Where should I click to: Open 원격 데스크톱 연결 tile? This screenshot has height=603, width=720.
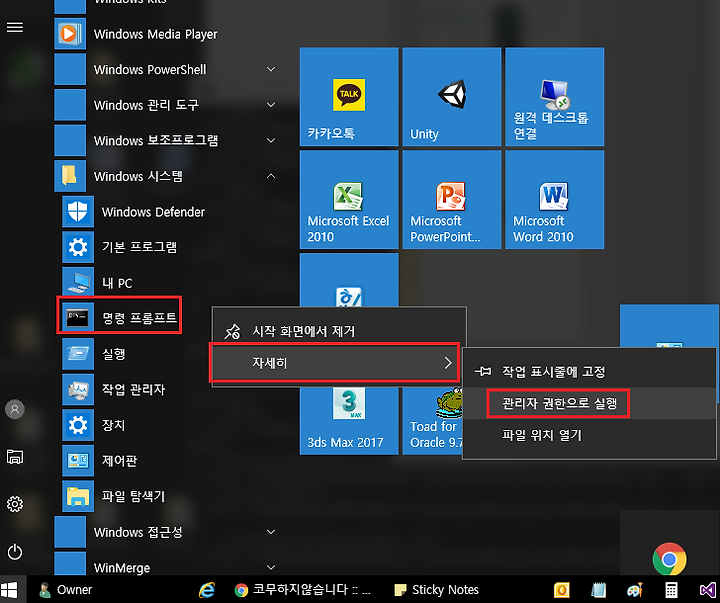555,96
